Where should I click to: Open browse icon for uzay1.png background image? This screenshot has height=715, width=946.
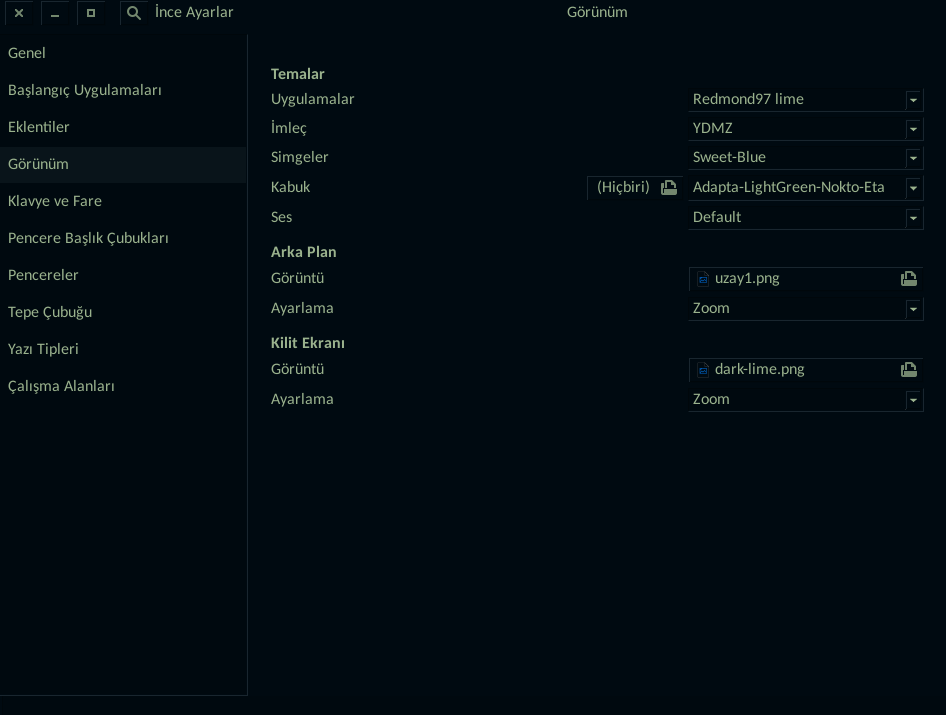pos(909,279)
